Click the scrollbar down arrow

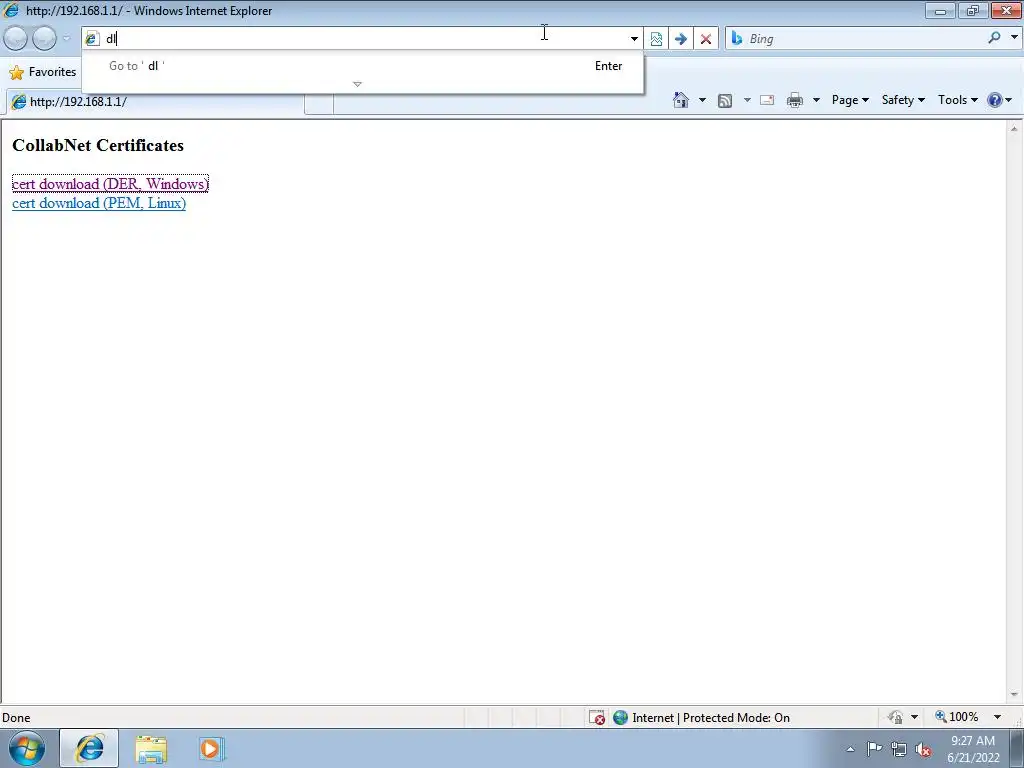click(x=1014, y=695)
